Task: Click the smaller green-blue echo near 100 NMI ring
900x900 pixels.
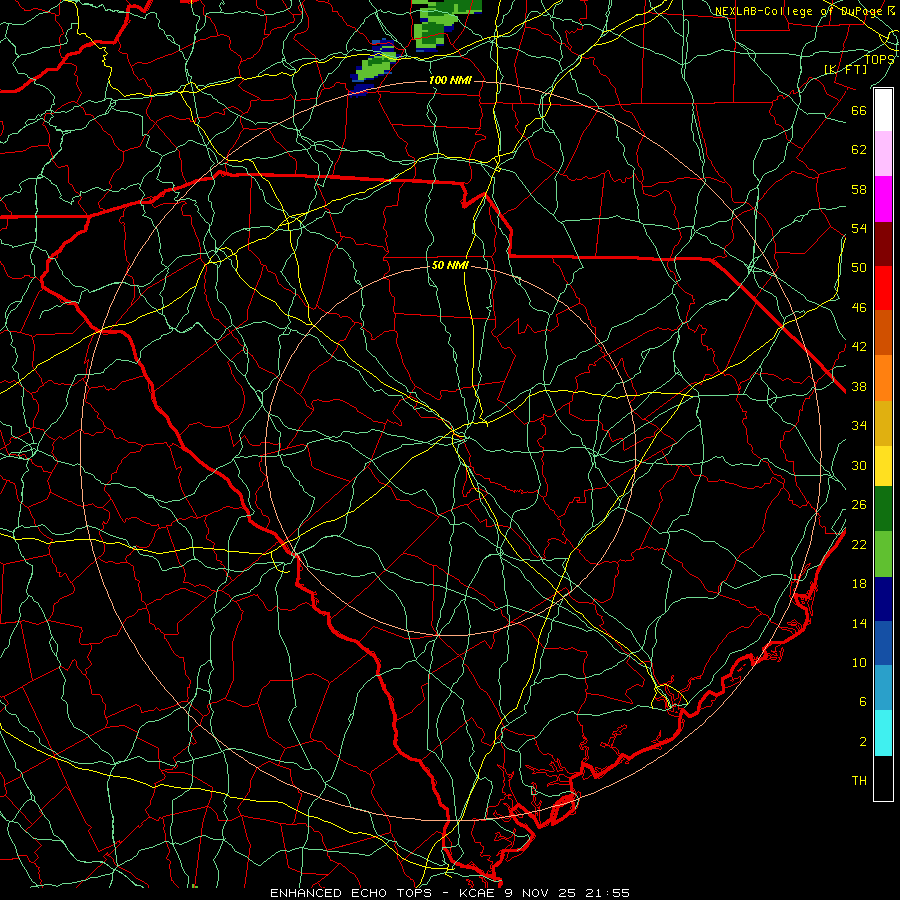Action: point(374,68)
